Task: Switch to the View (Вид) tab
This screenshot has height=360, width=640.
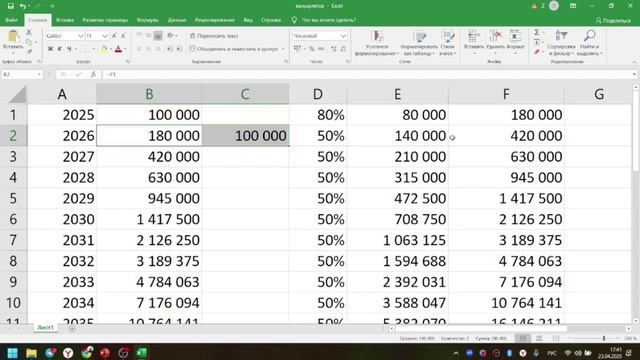Action: (x=248, y=20)
